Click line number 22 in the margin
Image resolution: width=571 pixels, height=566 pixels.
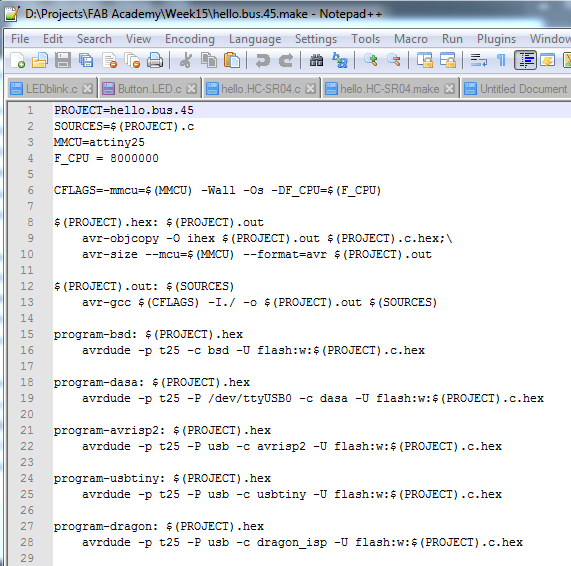coord(27,447)
